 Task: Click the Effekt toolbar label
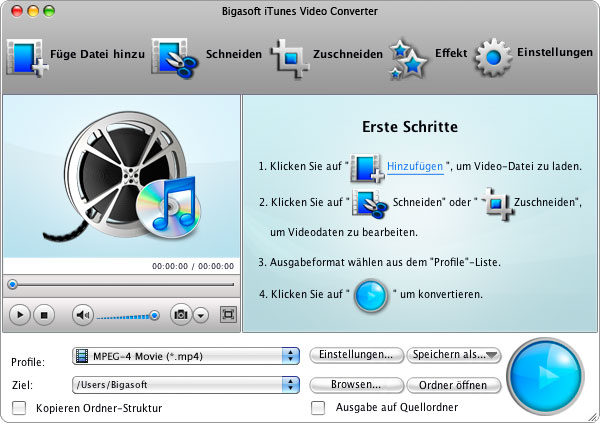point(451,53)
